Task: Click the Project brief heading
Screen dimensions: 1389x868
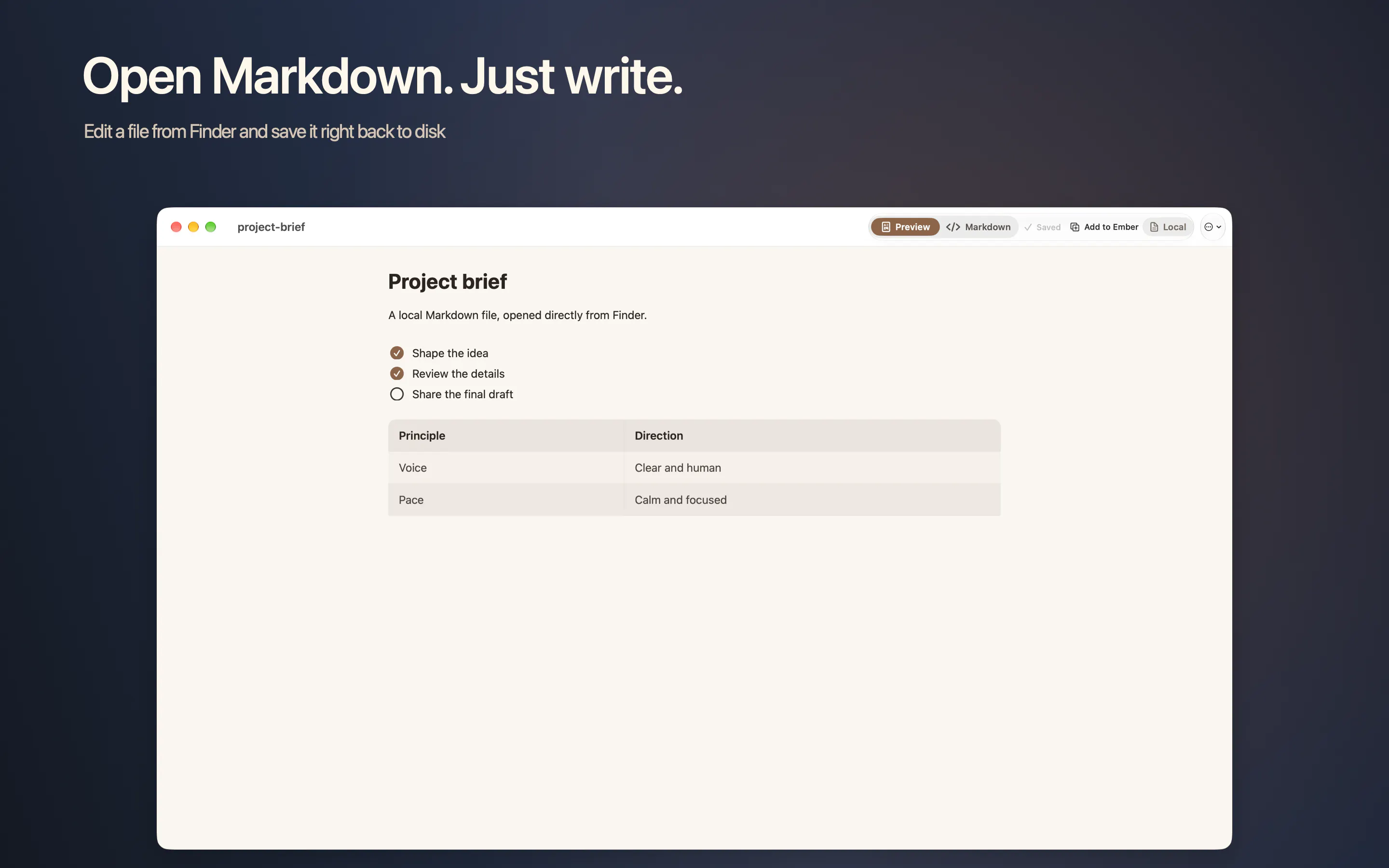Action: coord(447,281)
